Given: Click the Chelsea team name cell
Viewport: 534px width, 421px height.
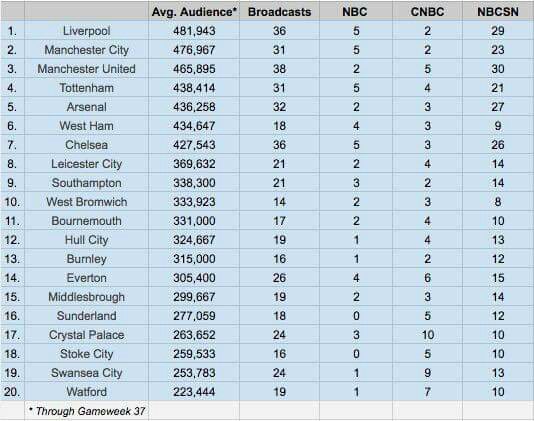Looking at the screenshot, I should [87, 145].
